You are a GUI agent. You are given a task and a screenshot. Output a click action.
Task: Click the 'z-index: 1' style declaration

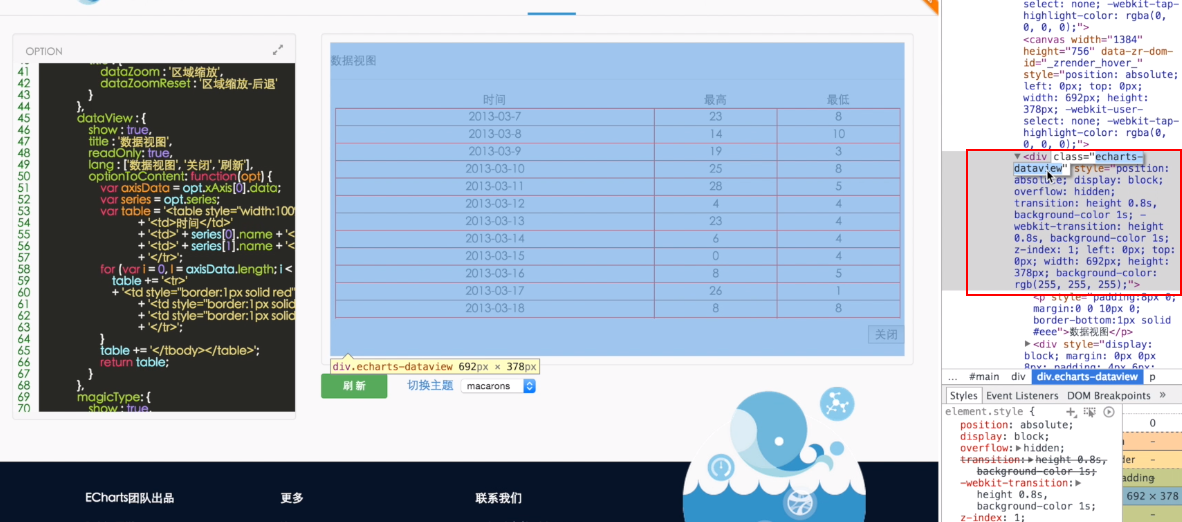pos(993,518)
